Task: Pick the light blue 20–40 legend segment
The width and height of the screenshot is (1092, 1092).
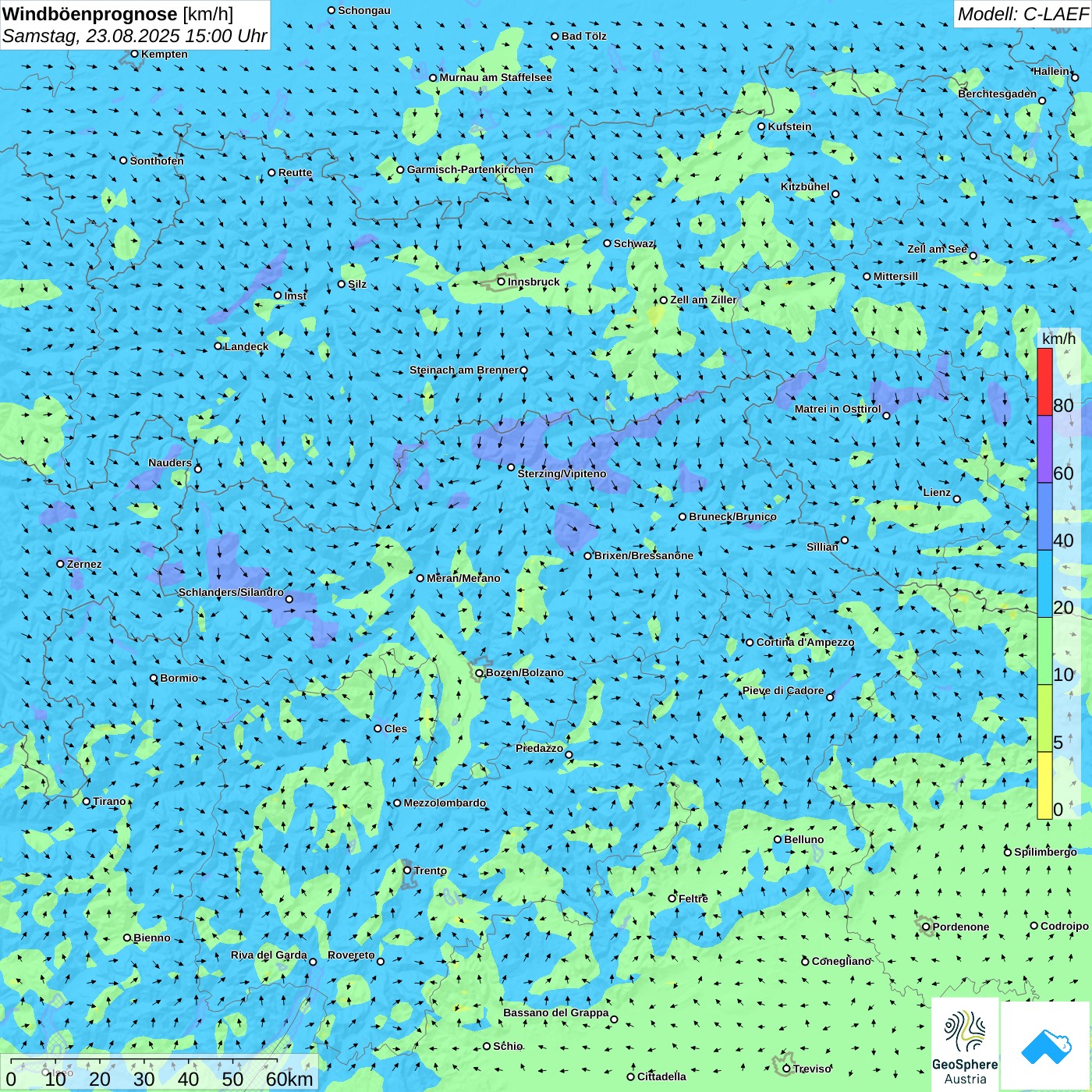Action: 1044,584
